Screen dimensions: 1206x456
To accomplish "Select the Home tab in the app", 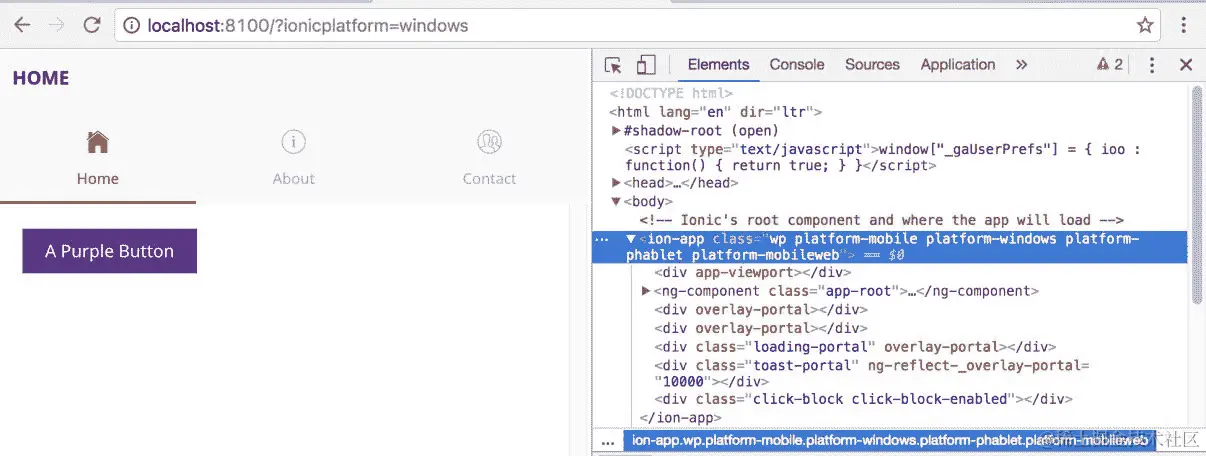I will 98,159.
